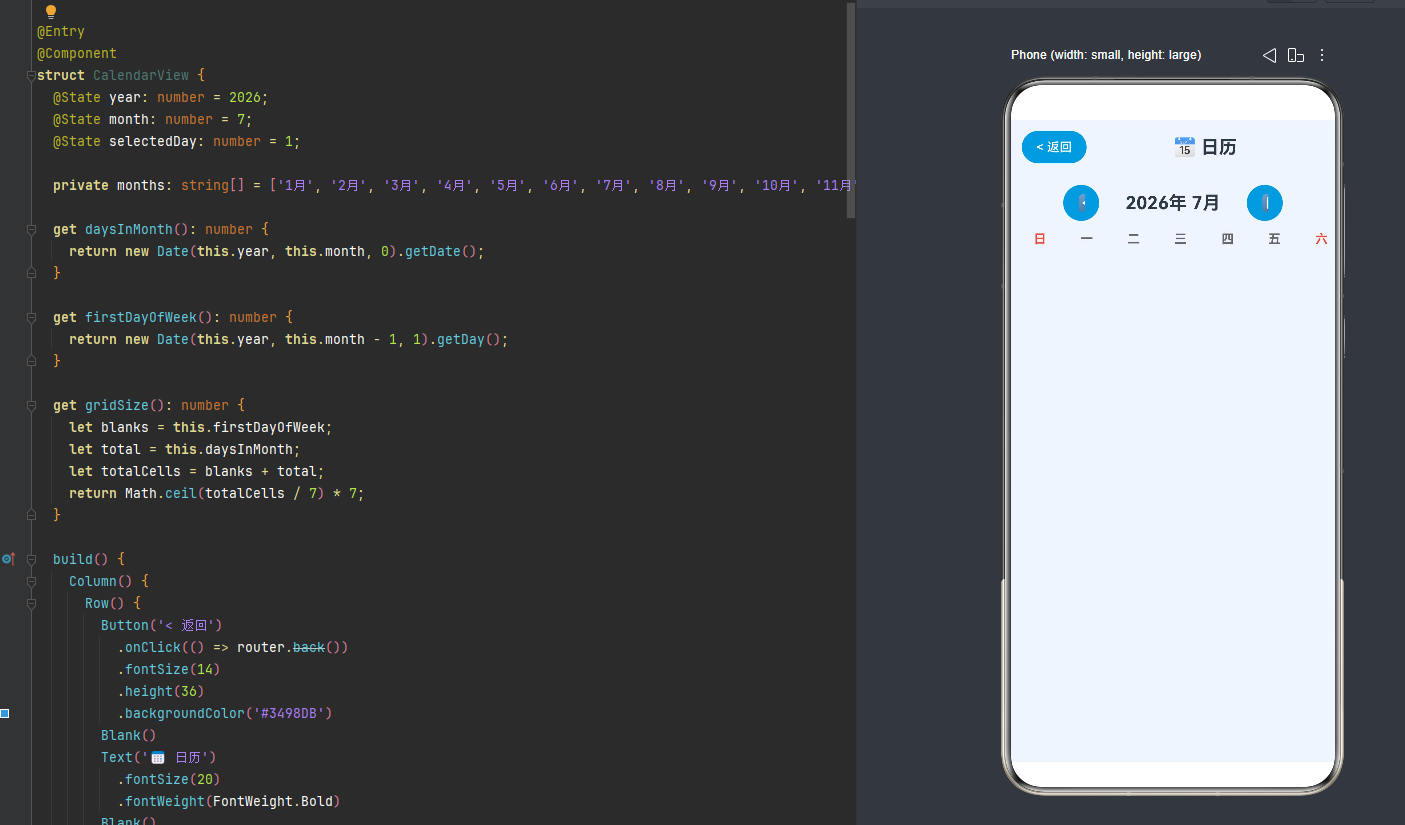Click 'FontWeight.Bold' in code
Screen dimensions: 1405x825
pos(273,801)
